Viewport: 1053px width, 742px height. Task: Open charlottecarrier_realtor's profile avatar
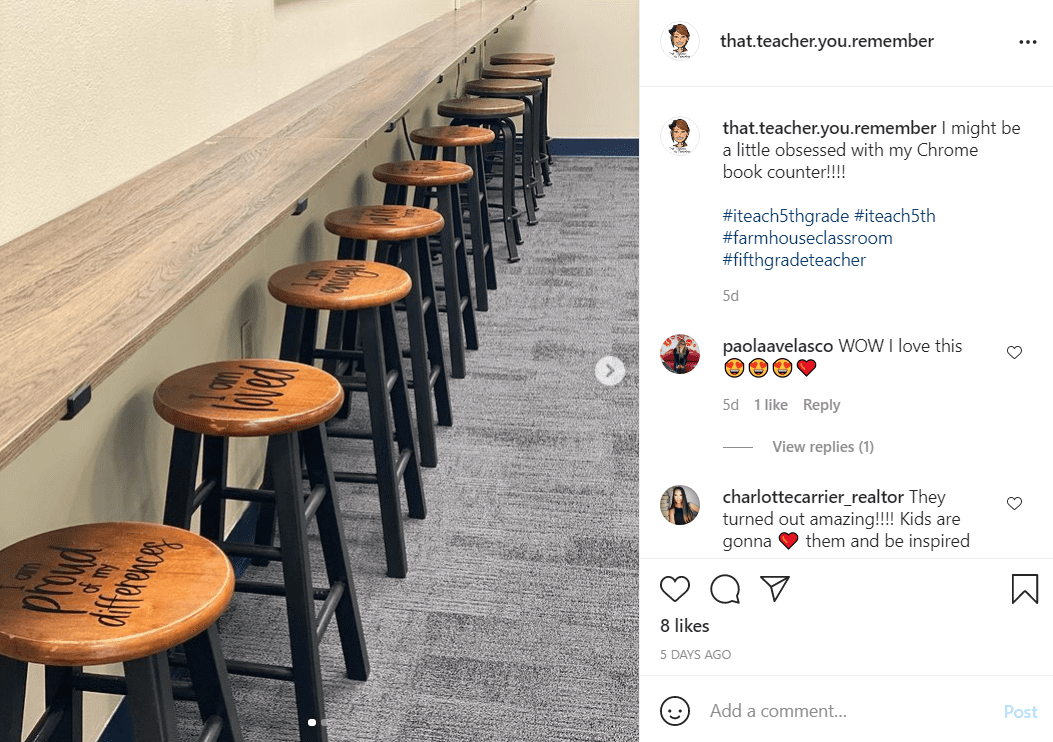pyautogui.click(x=680, y=505)
